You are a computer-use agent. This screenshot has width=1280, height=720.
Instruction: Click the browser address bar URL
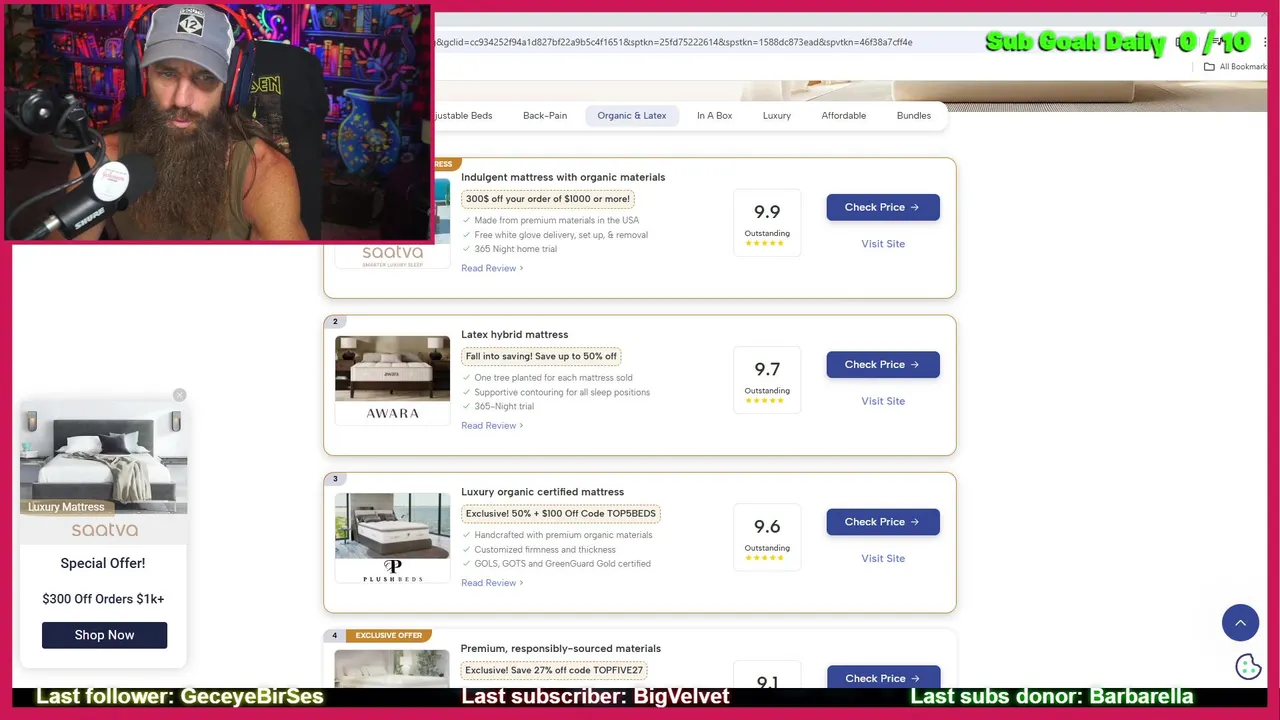pyautogui.click(x=673, y=42)
